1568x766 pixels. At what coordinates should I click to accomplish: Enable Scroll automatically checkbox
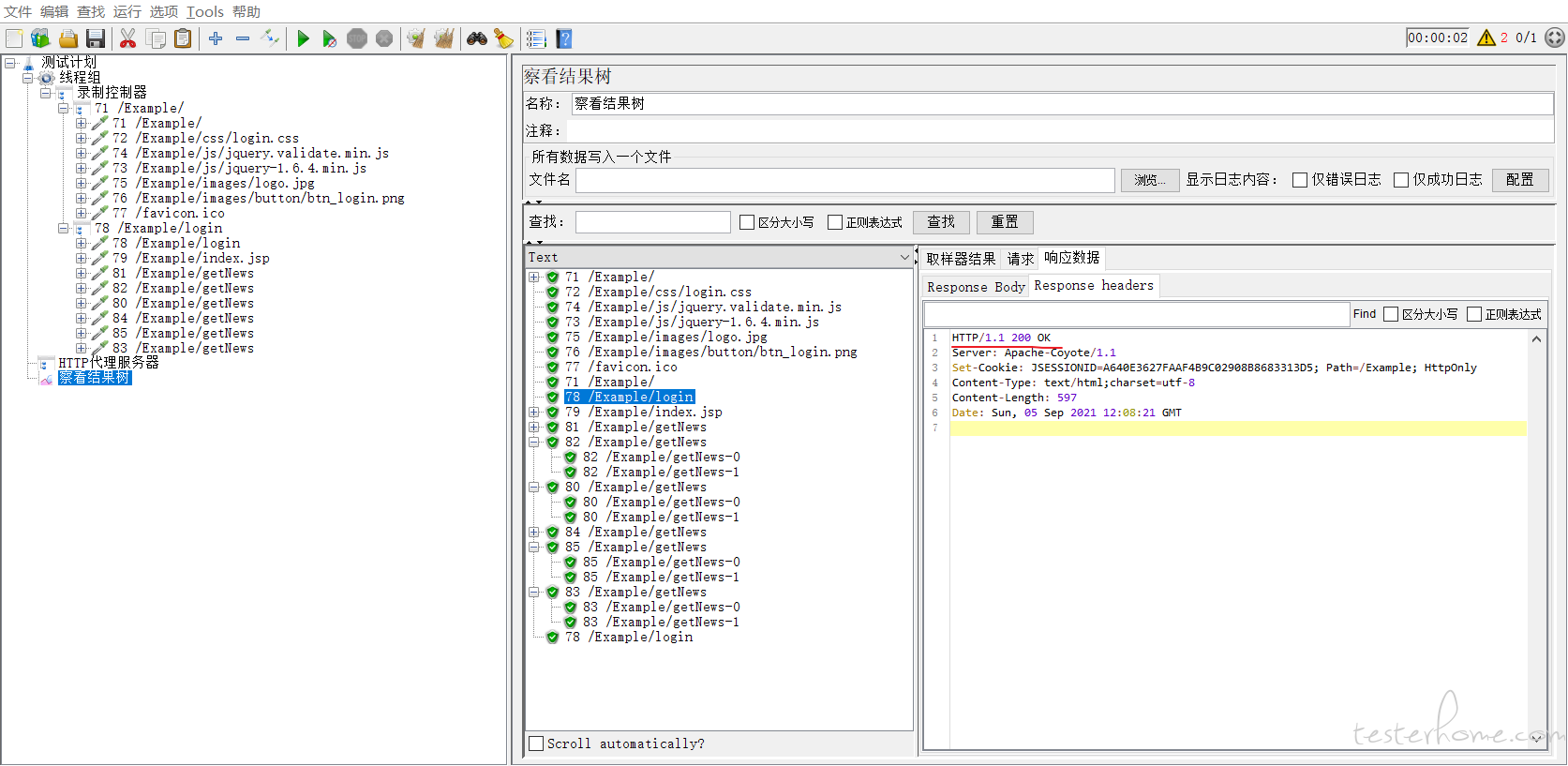tap(536, 743)
